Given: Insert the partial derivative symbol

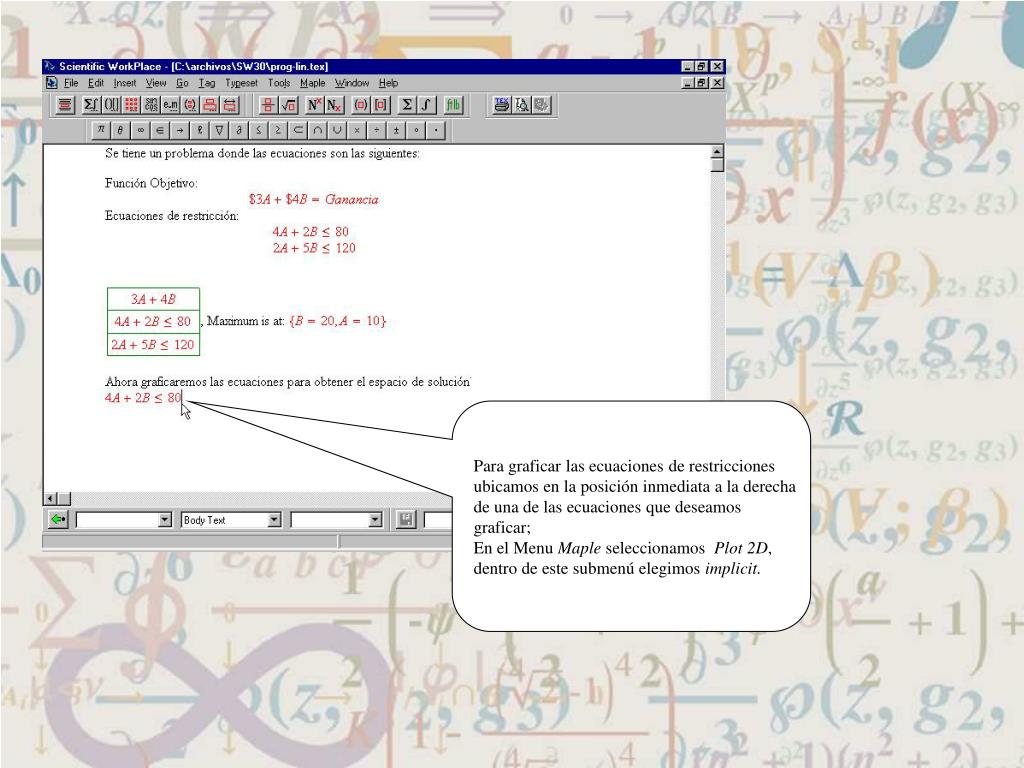Looking at the screenshot, I should (x=238, y=130).
